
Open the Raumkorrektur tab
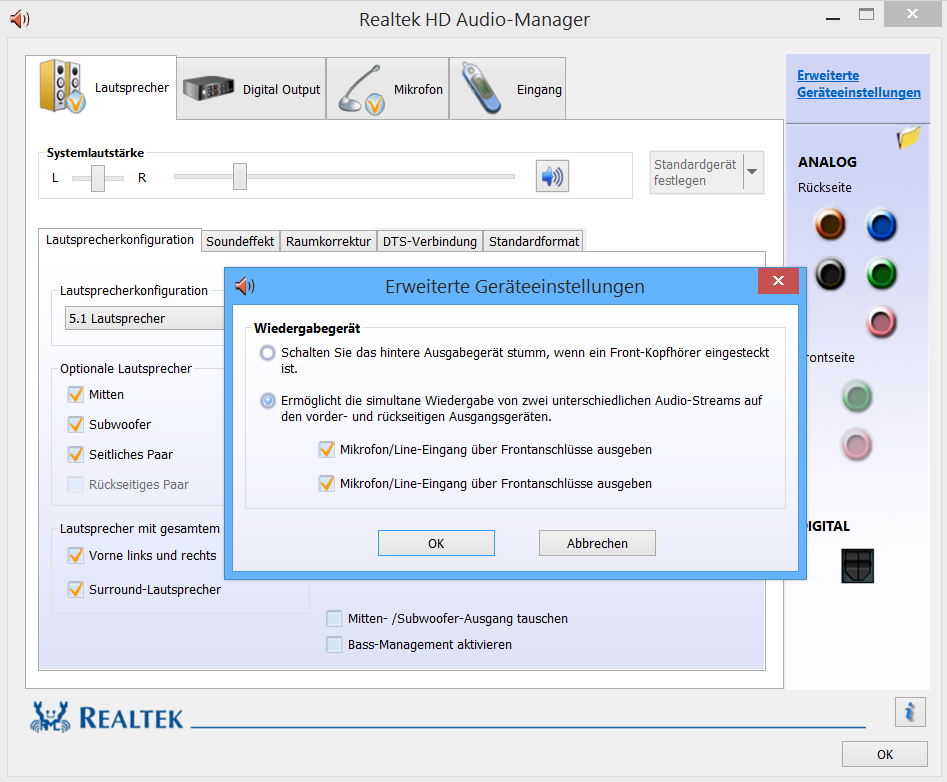tap(328, 242)
